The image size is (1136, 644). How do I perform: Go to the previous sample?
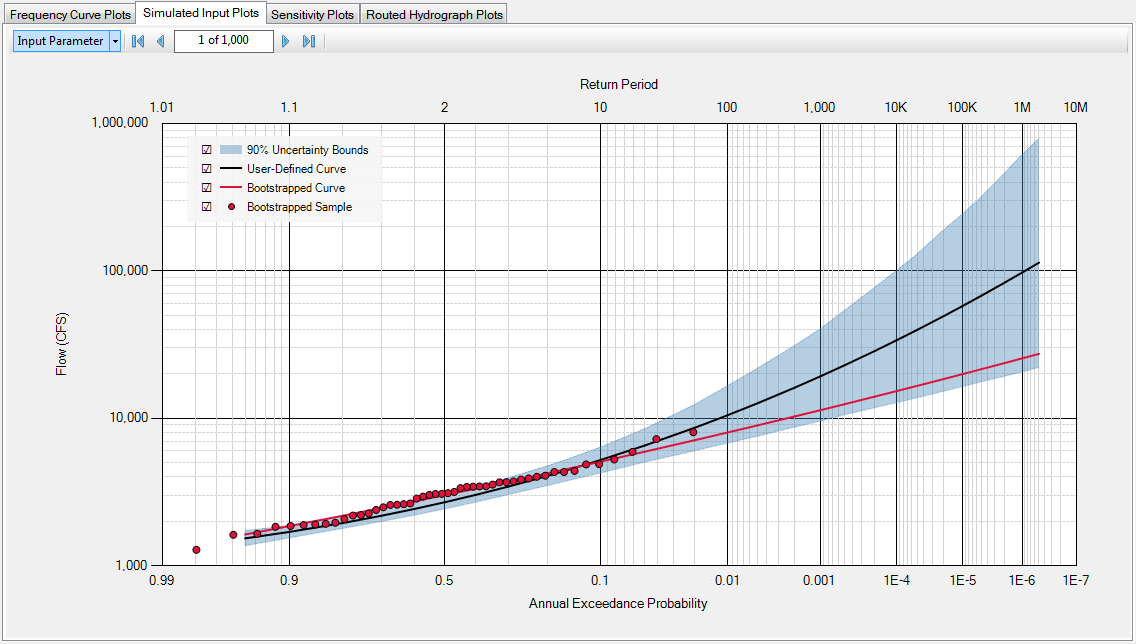(x=160, y=41)
